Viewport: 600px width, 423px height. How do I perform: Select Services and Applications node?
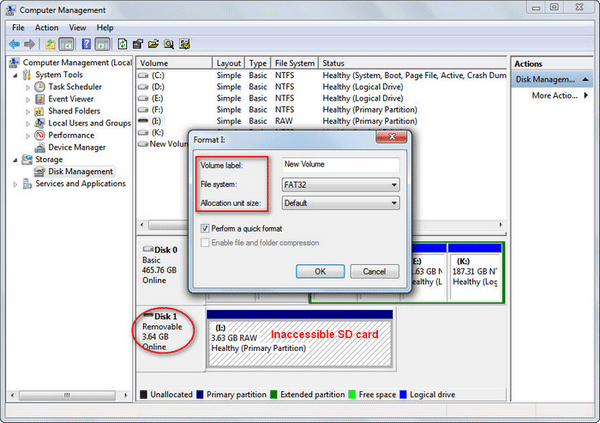80,184
